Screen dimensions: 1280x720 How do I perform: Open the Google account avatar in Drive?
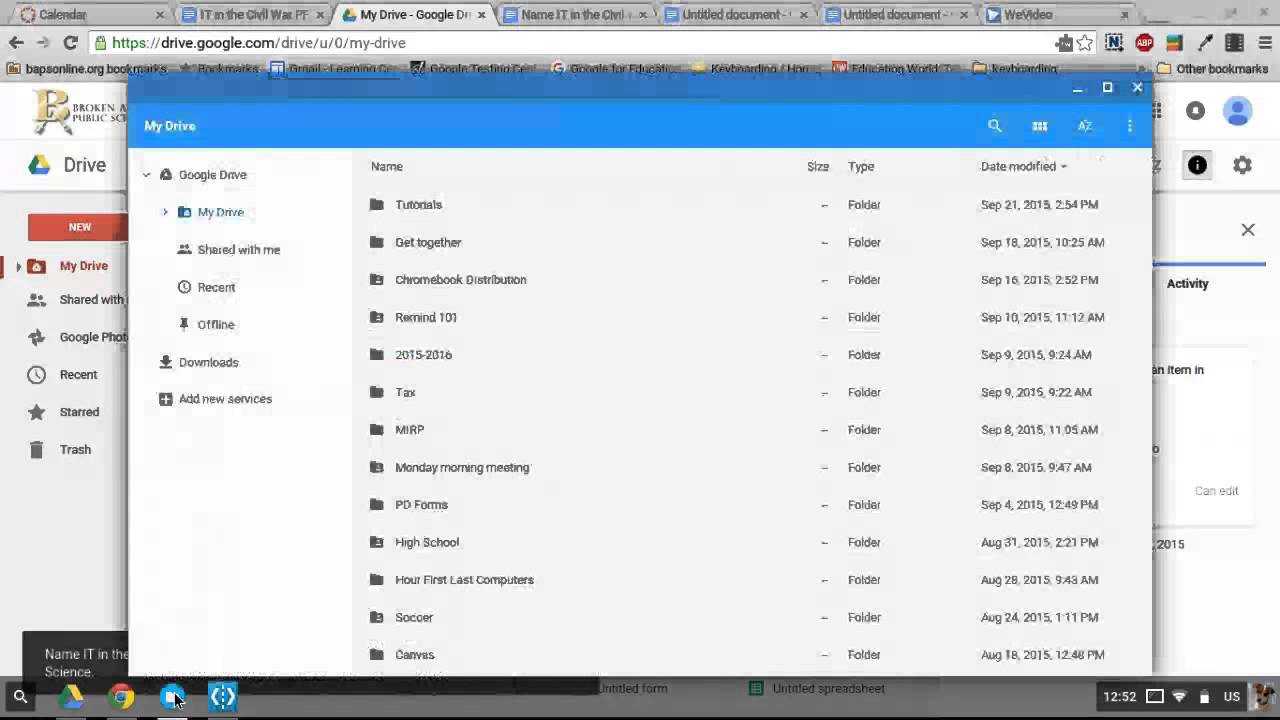click(1238, 111)
